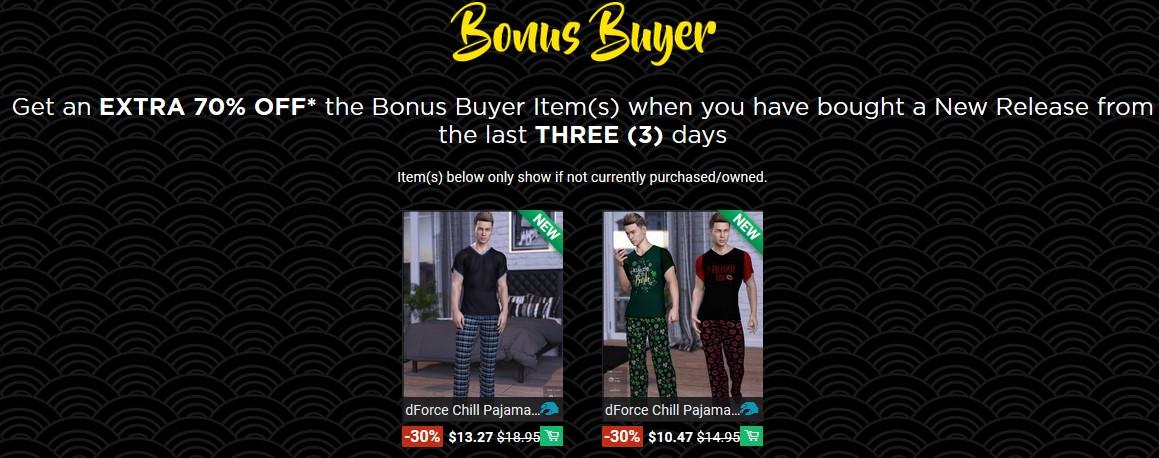The height and width of the screenshot is (458, 1159).
Task: Add the $13.27 pajama item to cart
Action: click(551, 437)
